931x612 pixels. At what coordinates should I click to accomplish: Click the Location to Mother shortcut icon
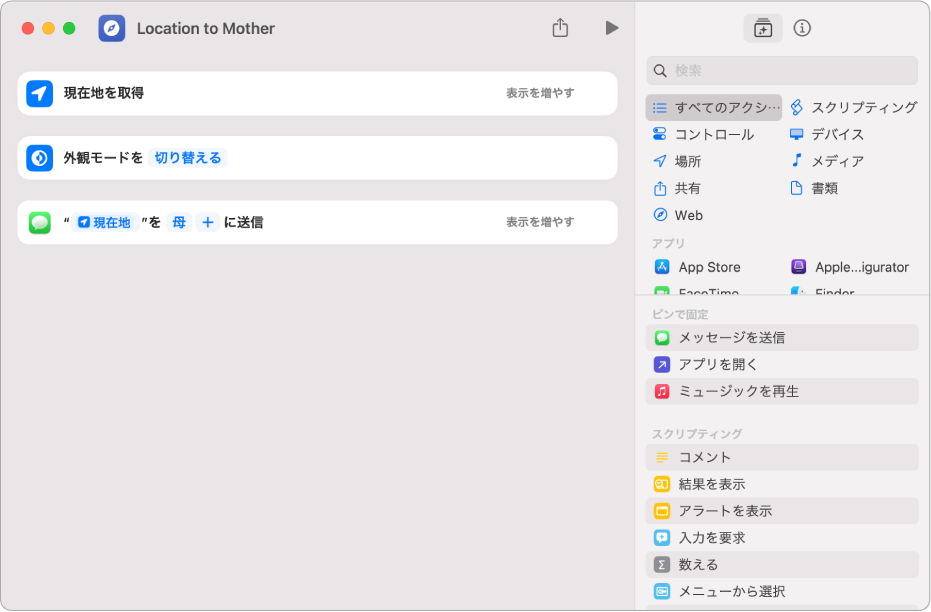pyautogui.click(x=112, y=28)
